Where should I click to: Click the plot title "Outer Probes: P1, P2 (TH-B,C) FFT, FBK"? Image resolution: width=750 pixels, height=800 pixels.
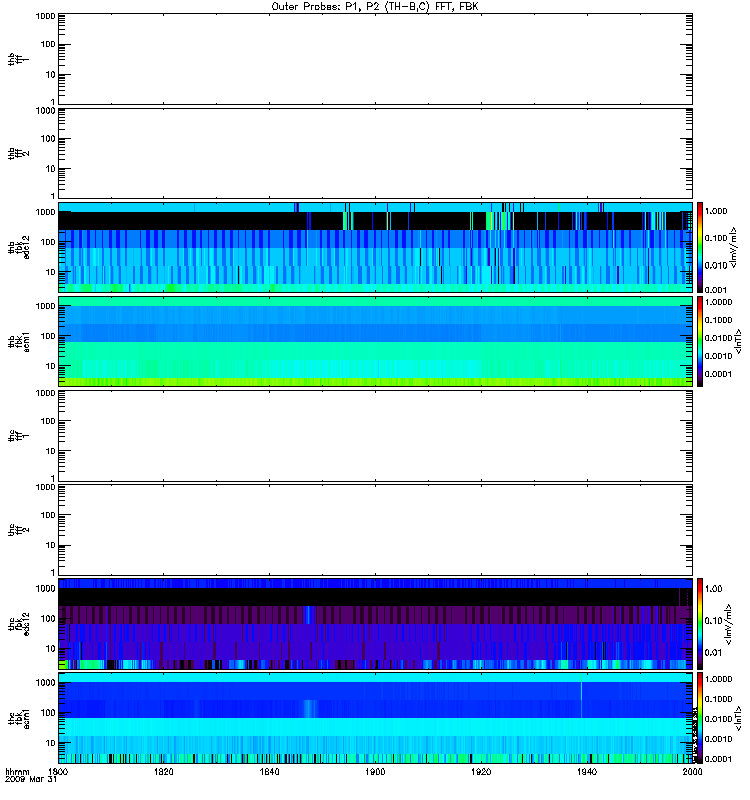[375, 7]
